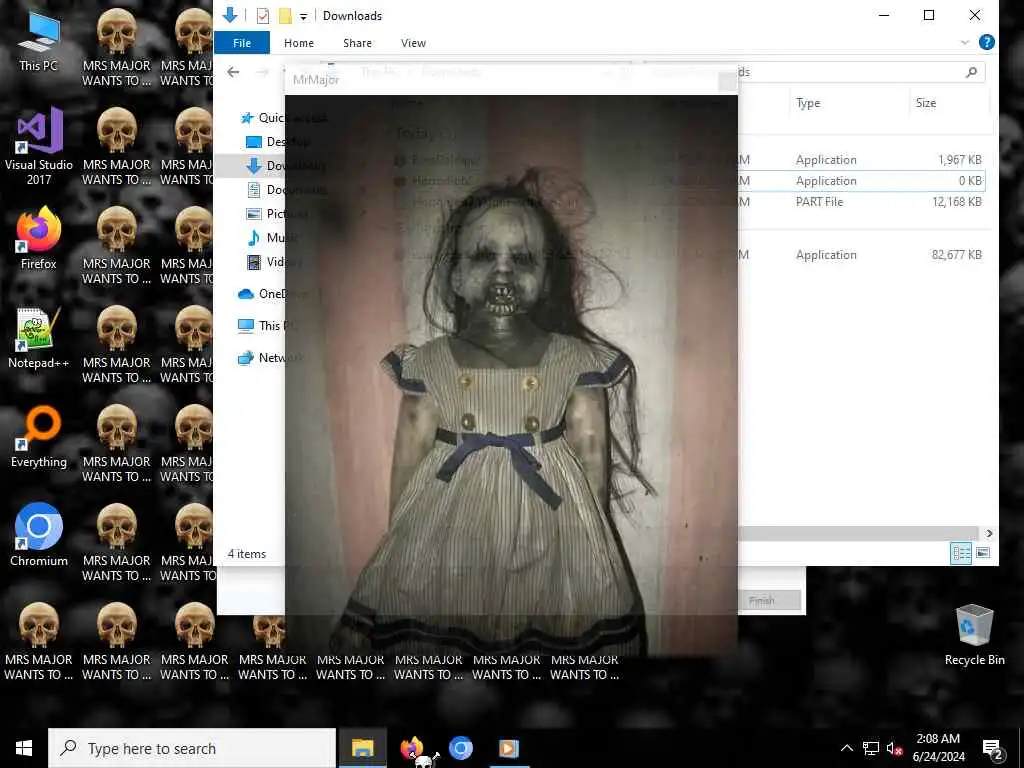Image resolution: width=1024 pixels, height=768 pixels.
Task: Click horizontal scrollbar right arrow
Action: pyautogui.click(x=989, y=534)
